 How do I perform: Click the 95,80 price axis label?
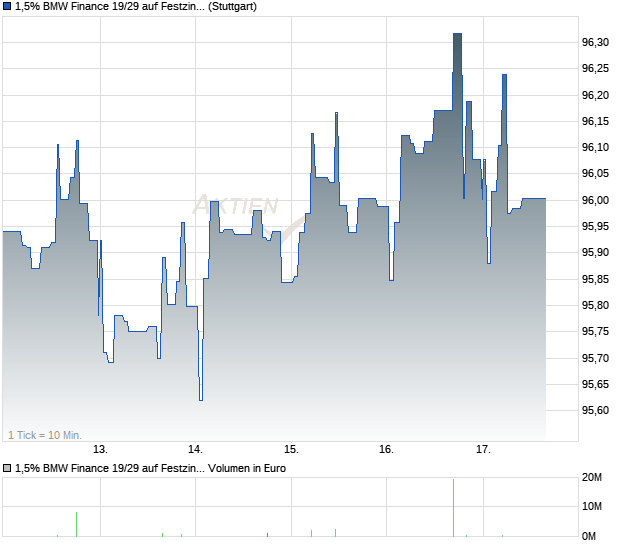click(595, 305)
